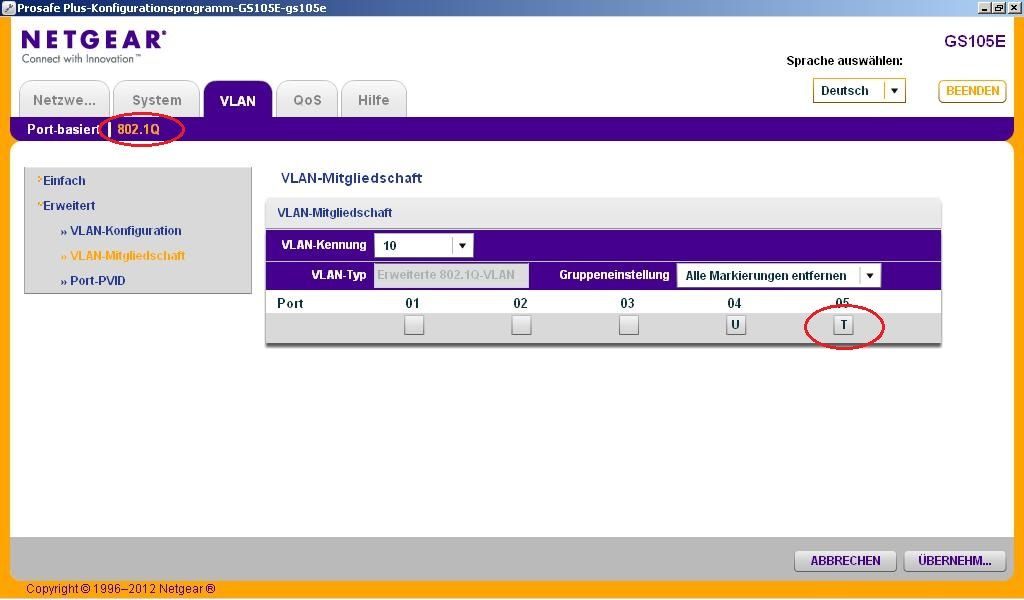Click the VLAN-Mitgliedschaft page heading
The image size is (1024, 600).
click(x=351, y=178)
